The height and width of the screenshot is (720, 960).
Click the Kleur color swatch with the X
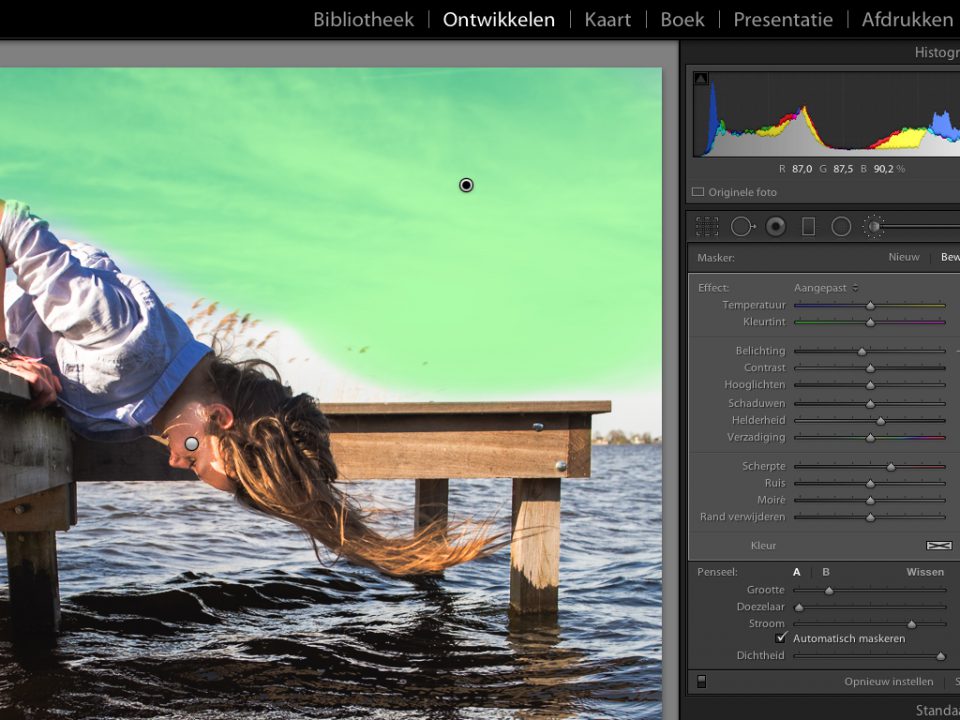(x=938, y=545)
